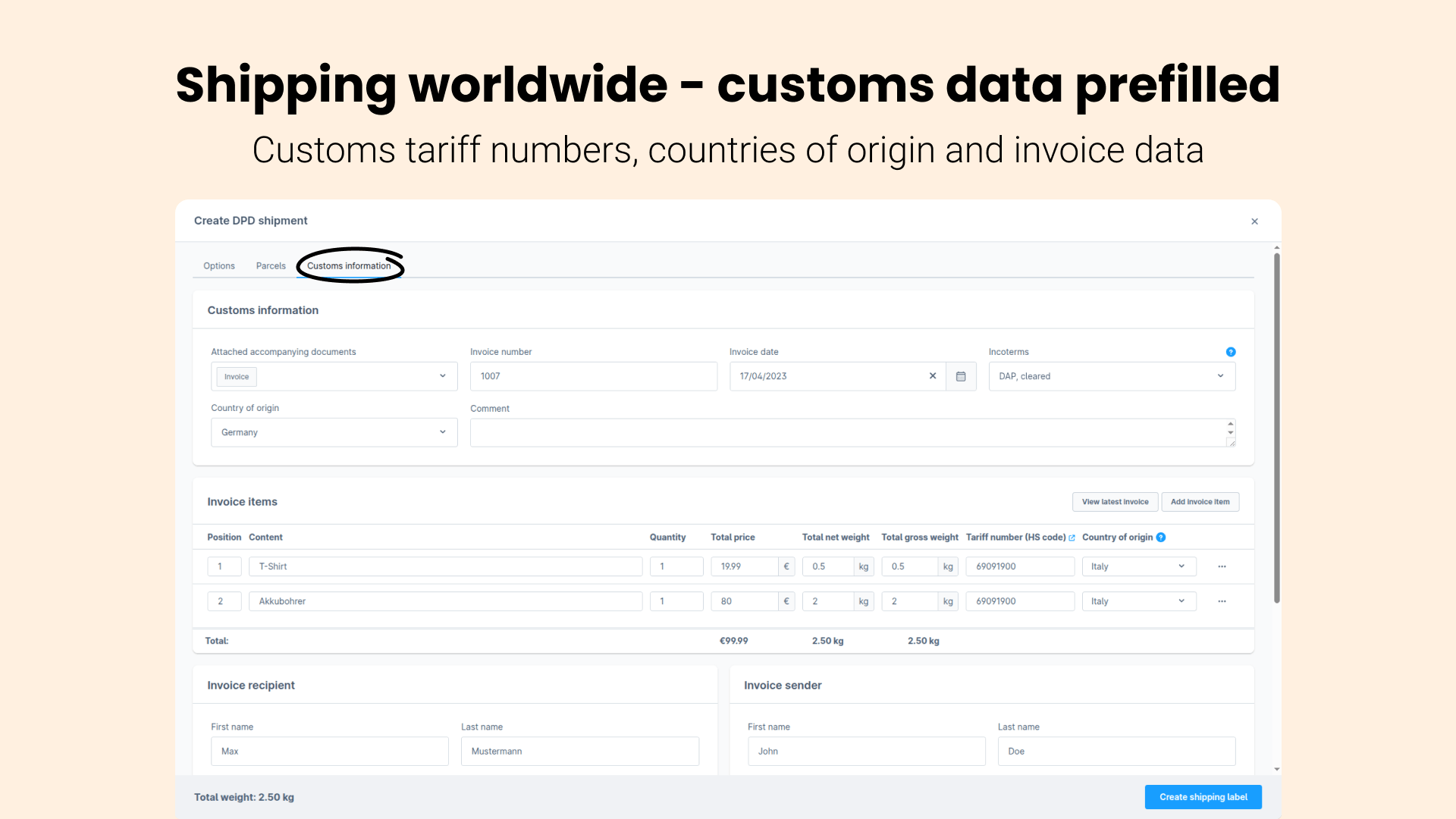Edit net weight 2 for Akkubohrer
Image resolution: width=1456 pixels, height=819 pixels.
coord(828,601)
